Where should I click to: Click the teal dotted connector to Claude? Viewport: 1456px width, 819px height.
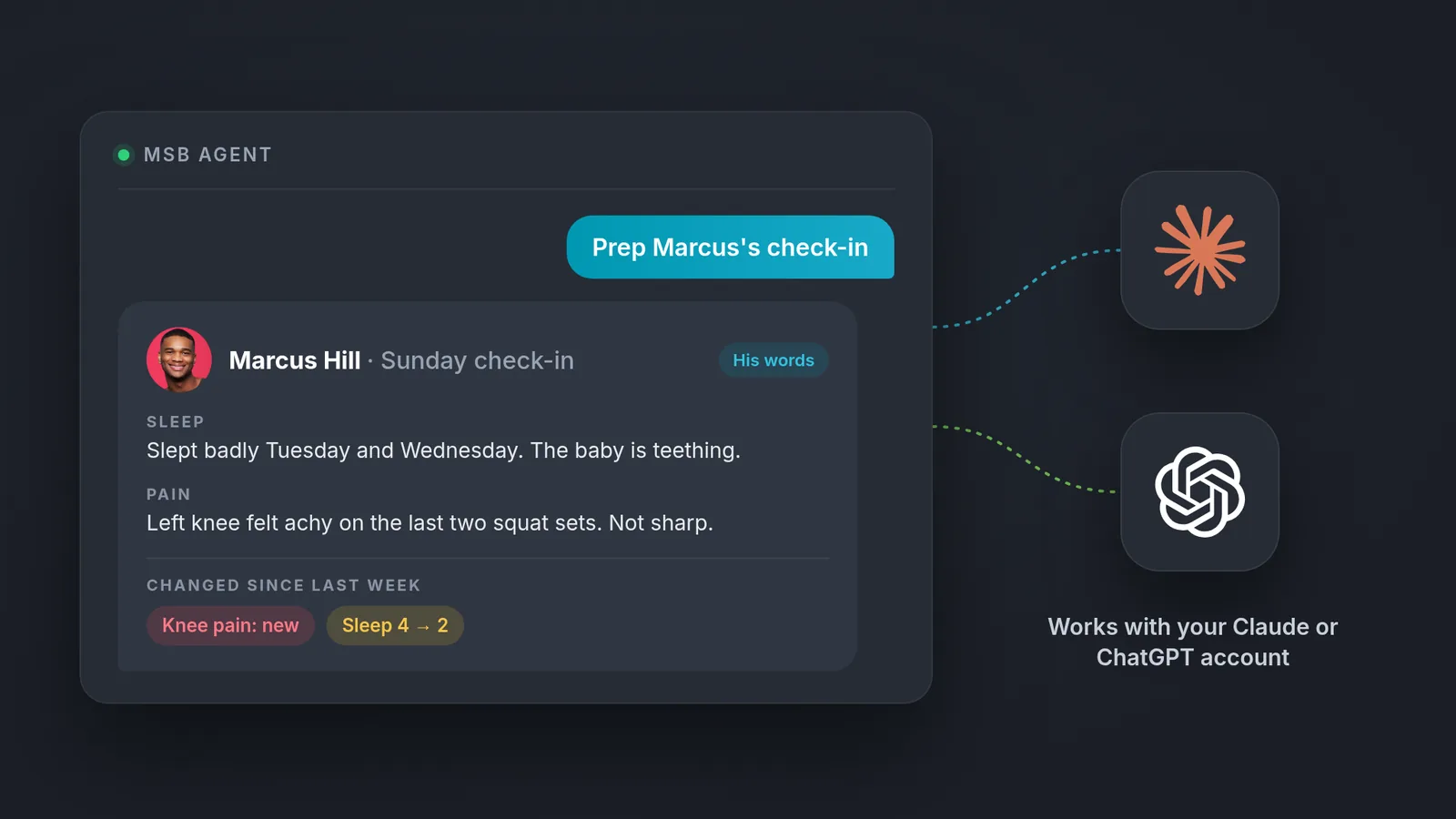pyautogui.click(x=1026, y=288)
